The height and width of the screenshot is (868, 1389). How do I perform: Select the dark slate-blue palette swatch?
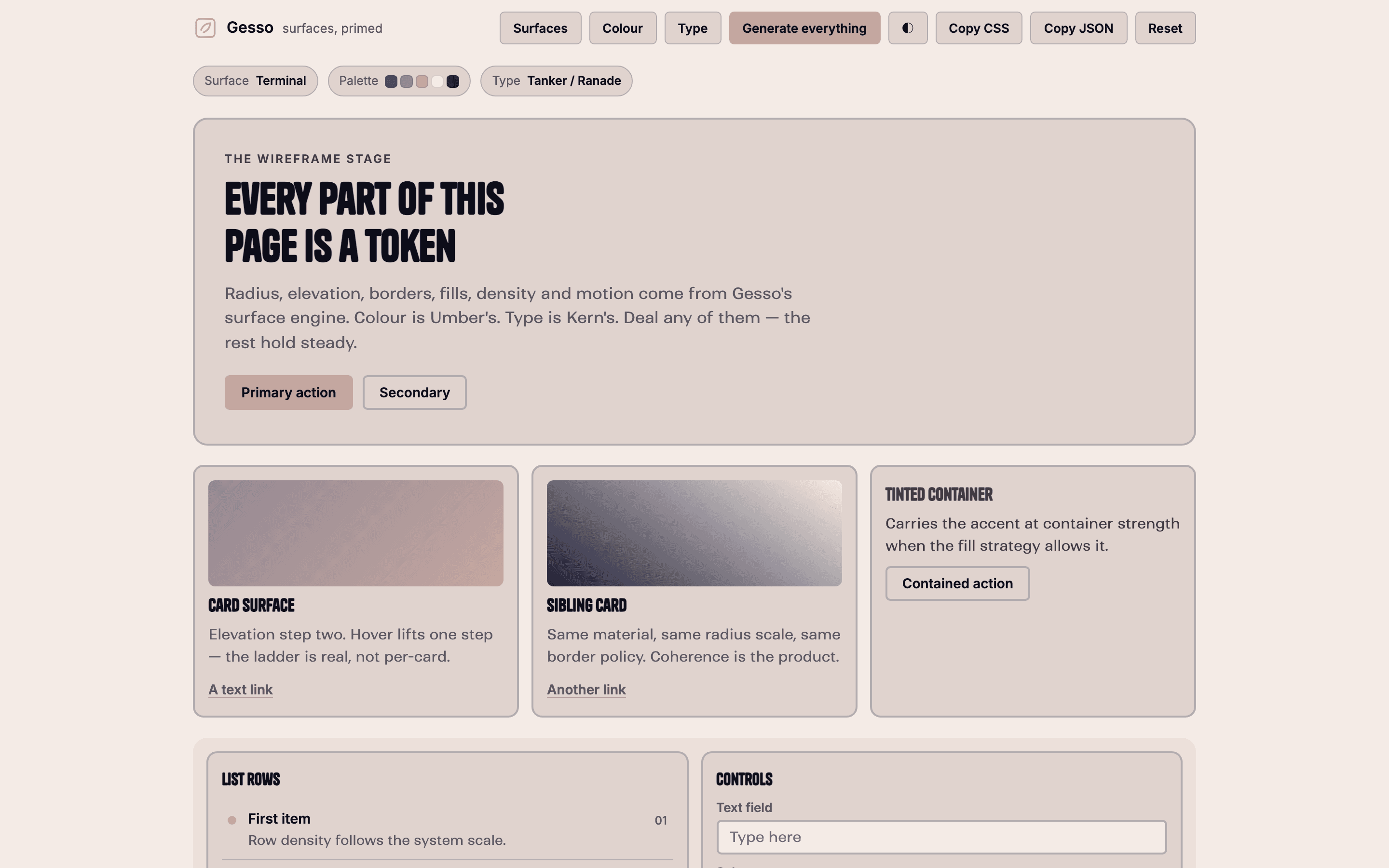(391, 81)
